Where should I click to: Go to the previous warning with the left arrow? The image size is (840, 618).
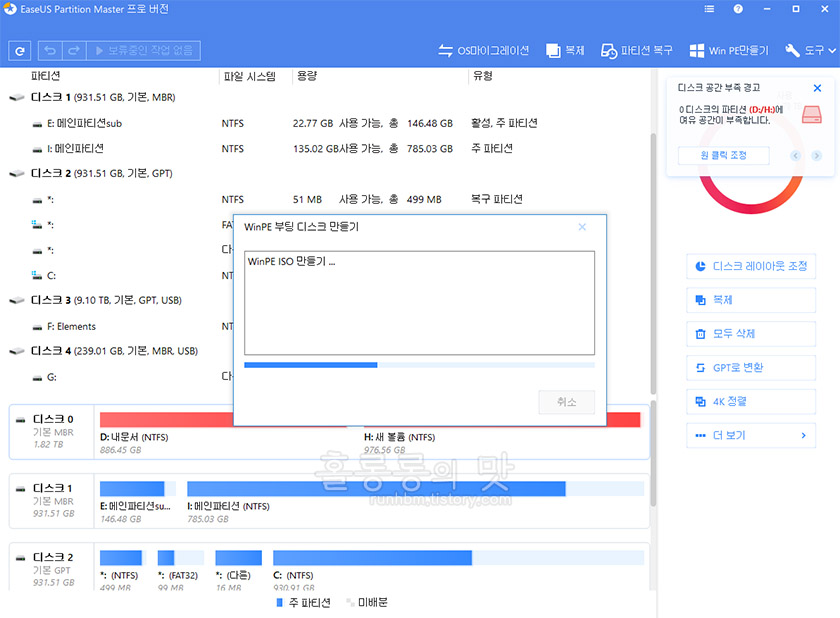click(796, 156)
